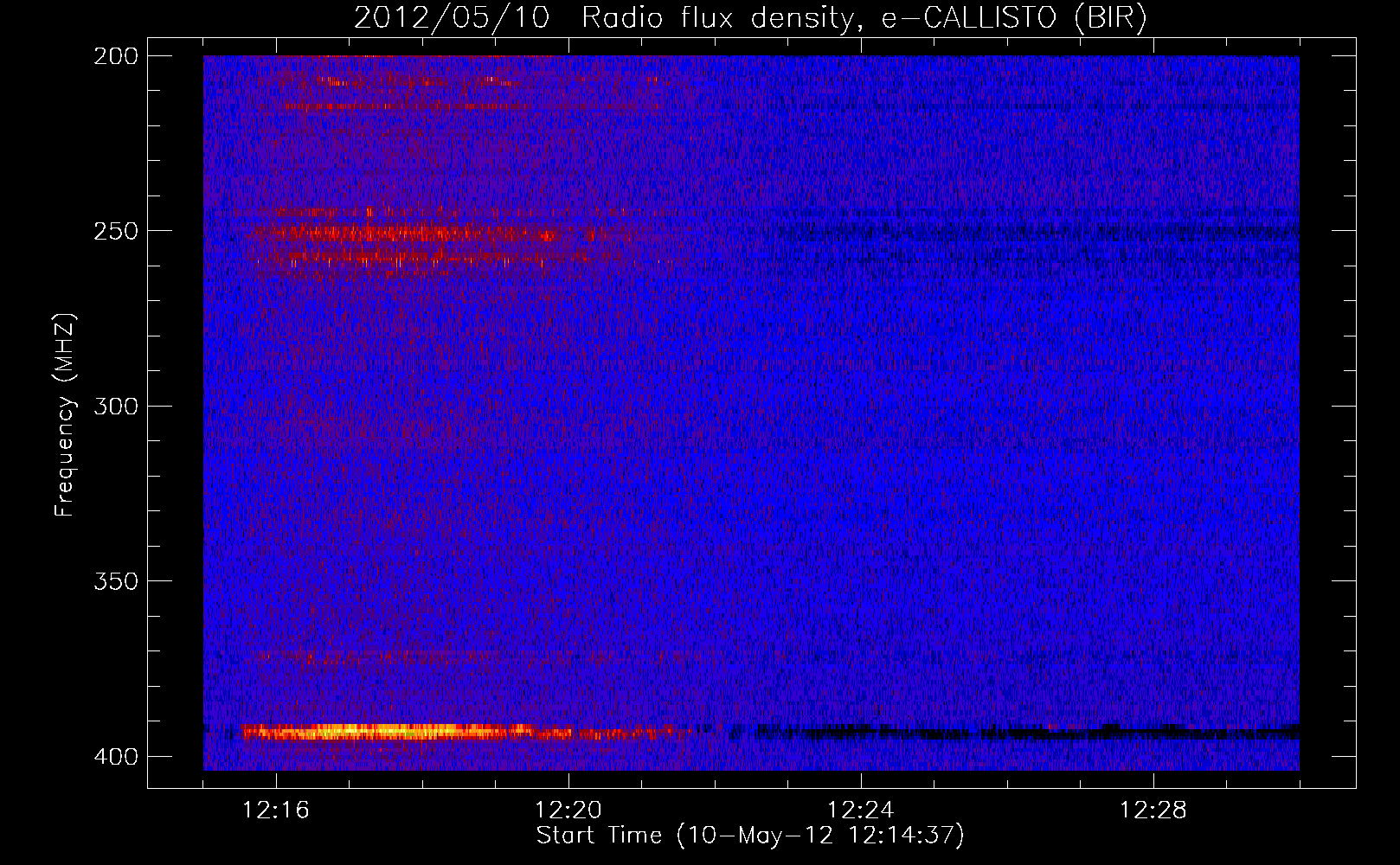Click the "Frequency (MHZ)" axis label
1400x865 pixels.
click(x=65, y=414)
